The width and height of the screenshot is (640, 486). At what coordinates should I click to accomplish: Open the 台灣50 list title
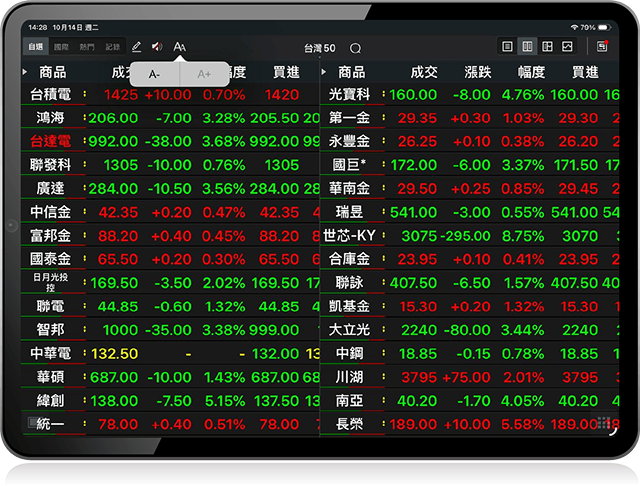click(320, 49)
